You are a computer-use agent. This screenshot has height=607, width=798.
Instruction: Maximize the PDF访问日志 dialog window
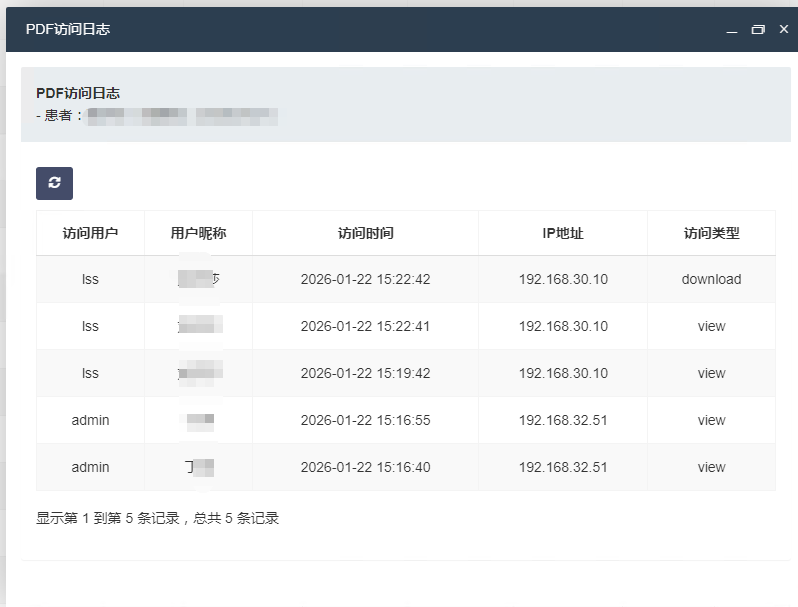tap(758, 30)
